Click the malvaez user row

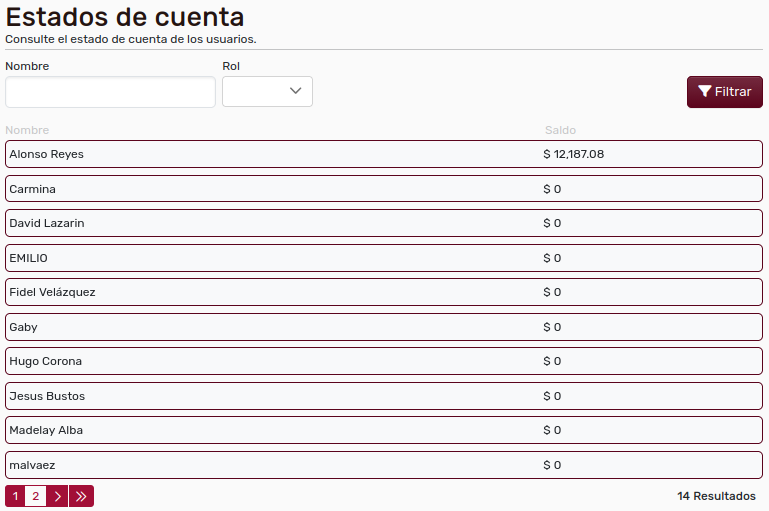click(384, 465)
